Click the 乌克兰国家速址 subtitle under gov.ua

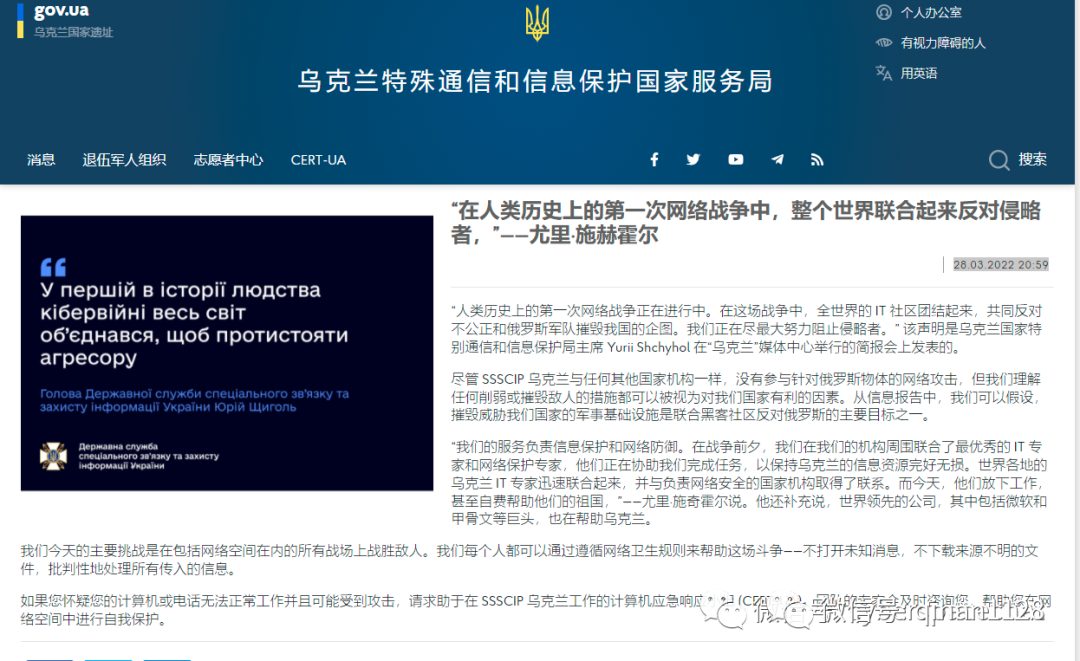[73, 32]
